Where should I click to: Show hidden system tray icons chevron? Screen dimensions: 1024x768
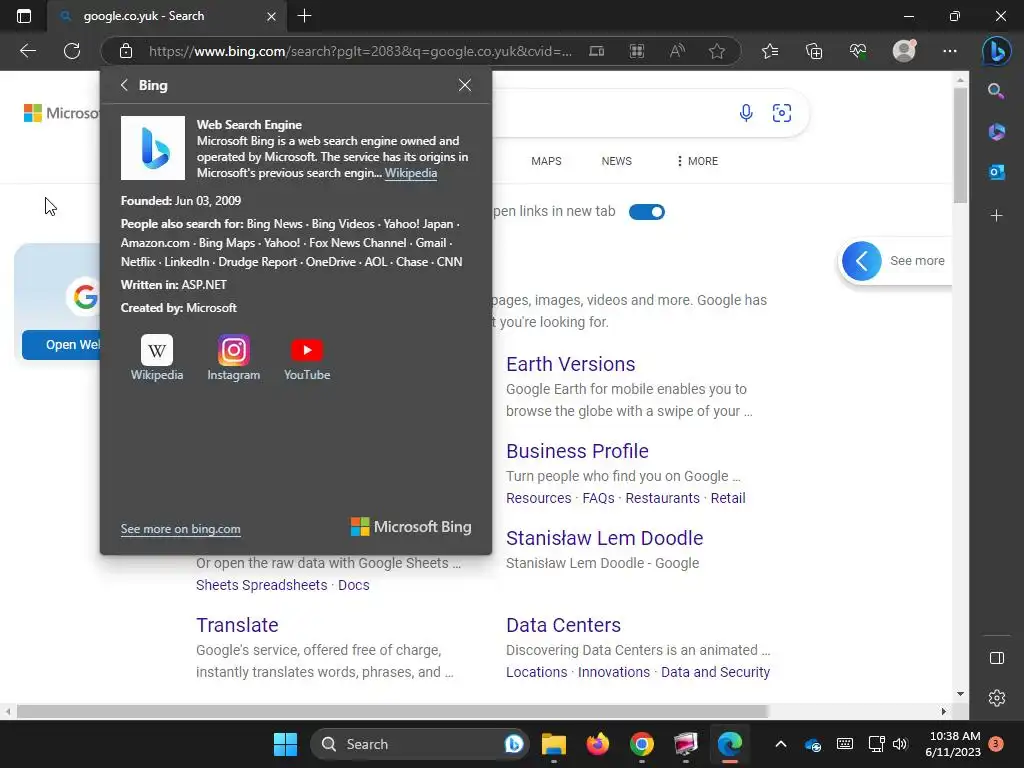coord(780,744)
